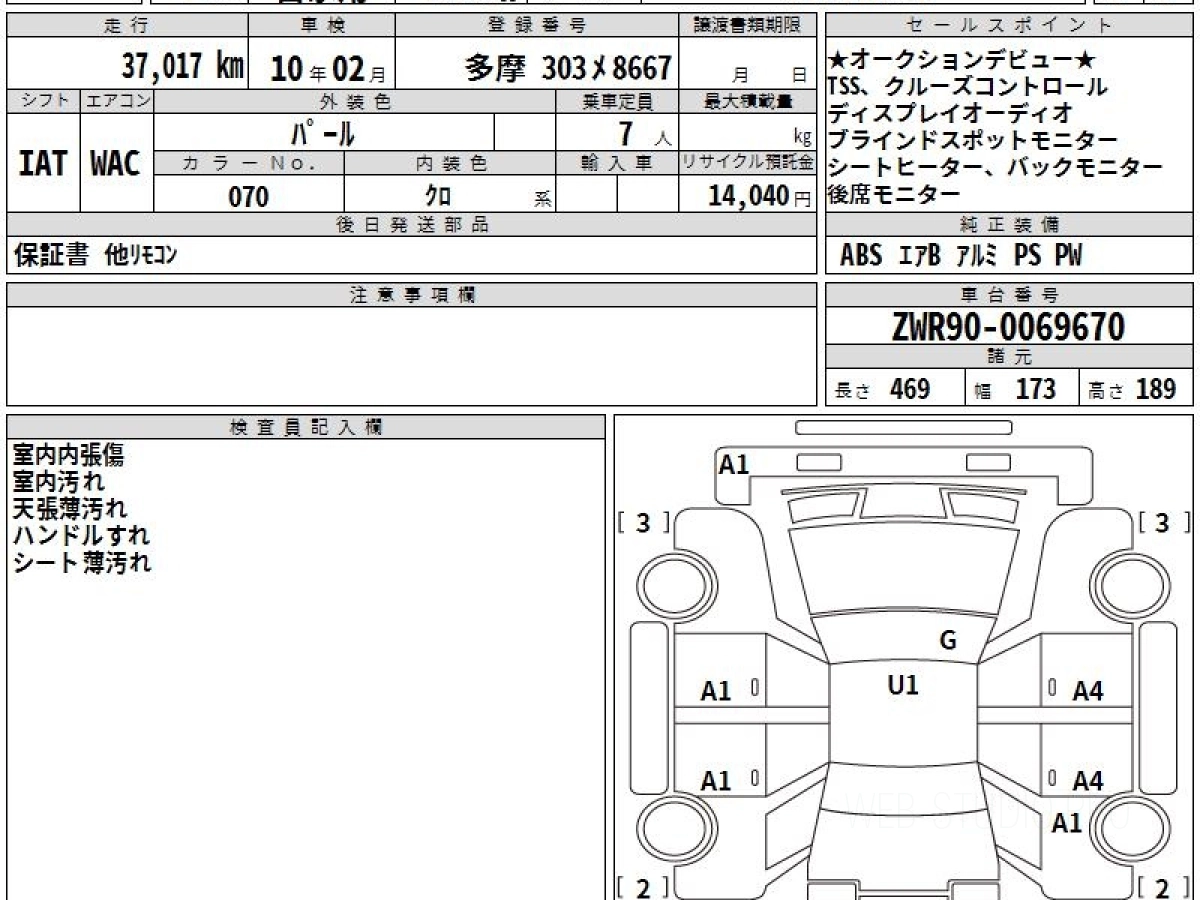Screen dimensions: 1200x900
Task: Click the 注意事項欄 notes area
Action: [x=411, y=356]
